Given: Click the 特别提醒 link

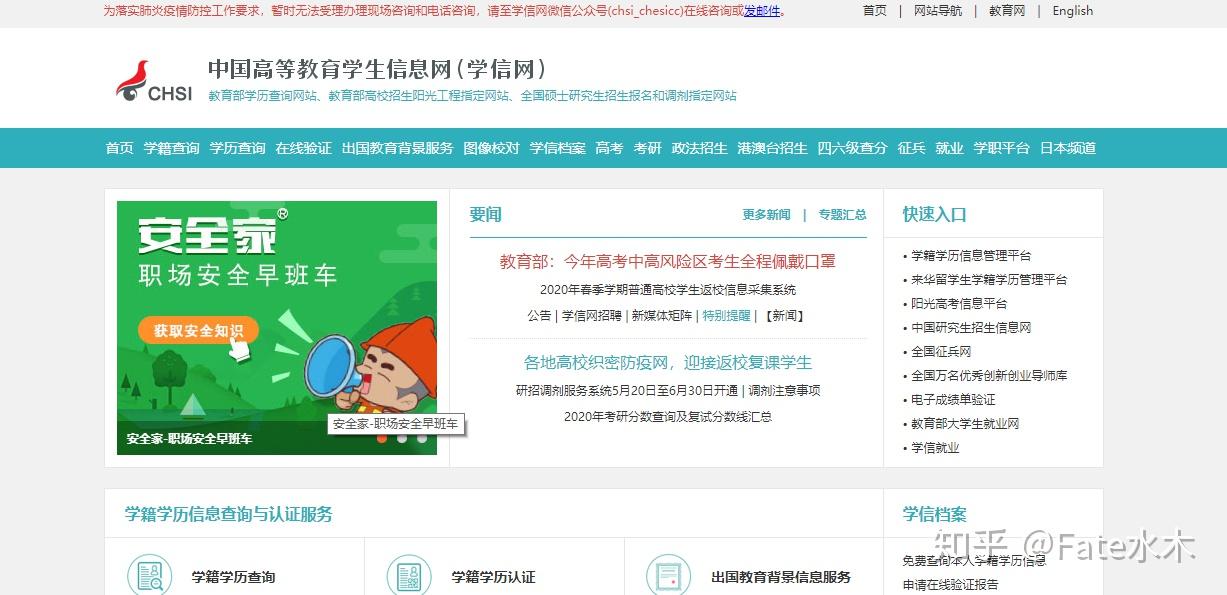Looking at the screenshot, I should click(x=726, y=316).
